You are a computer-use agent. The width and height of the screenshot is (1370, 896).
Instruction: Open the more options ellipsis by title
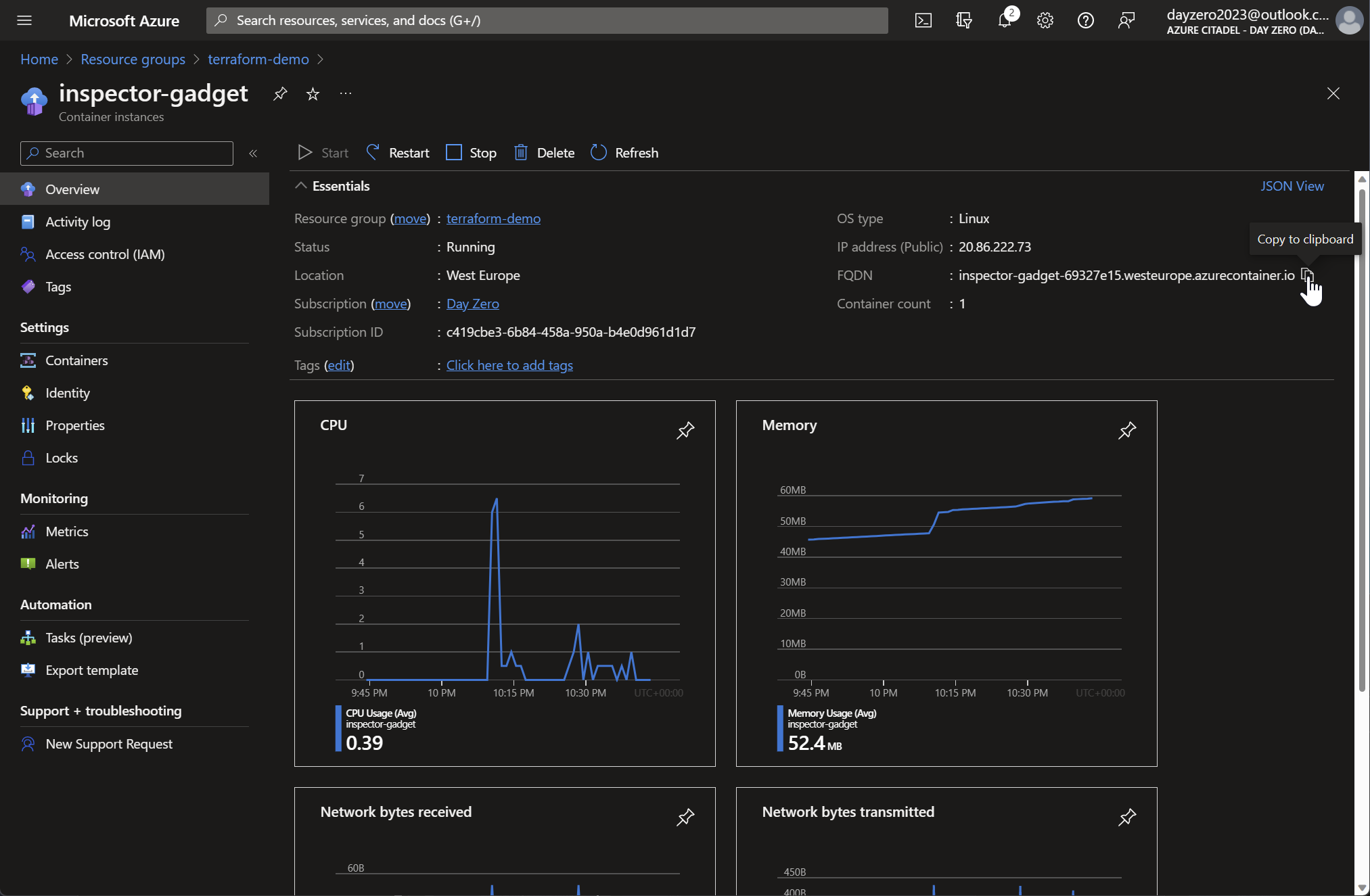(346, 93)
